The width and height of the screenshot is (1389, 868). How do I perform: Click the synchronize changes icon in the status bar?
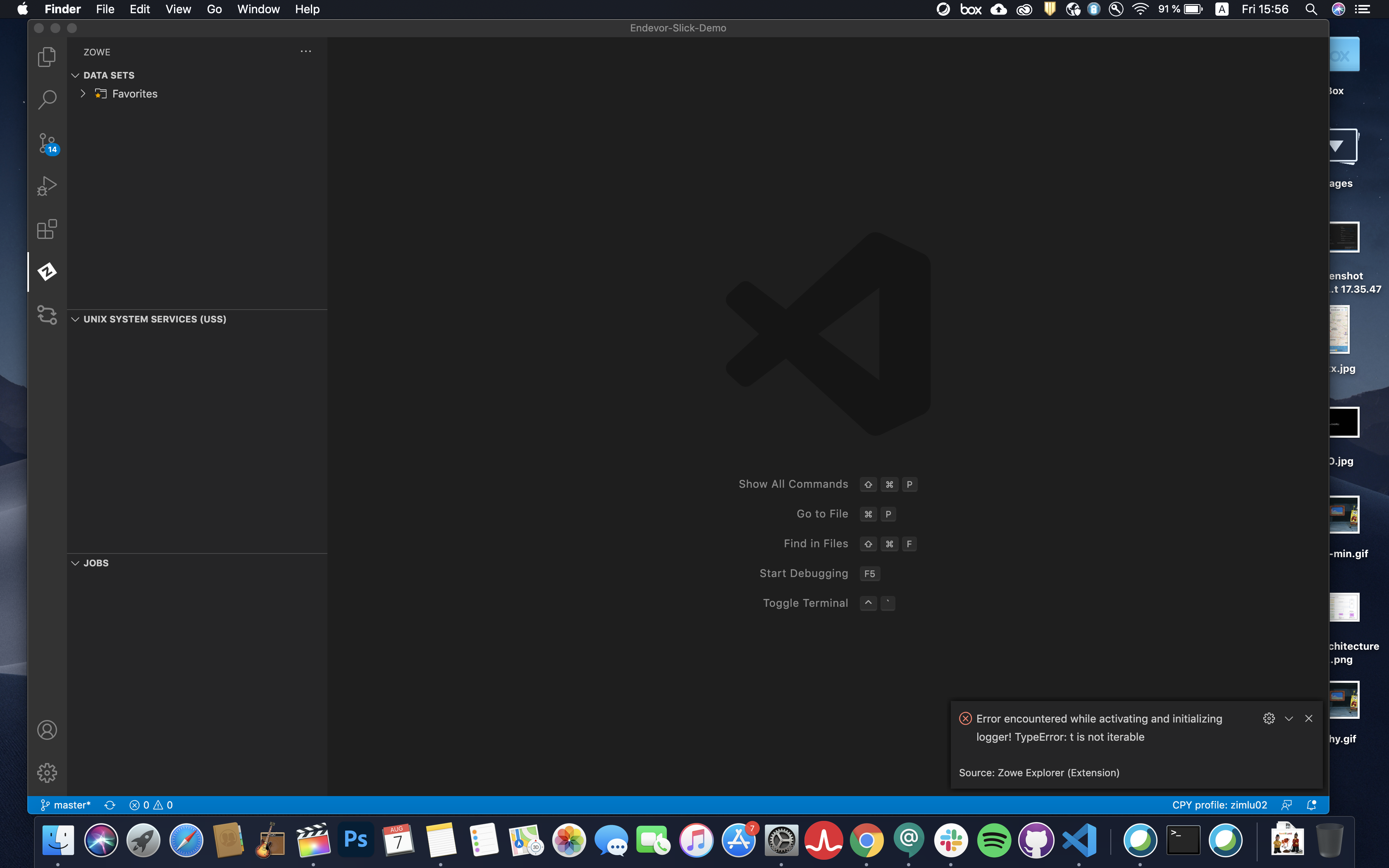(110, 804)
